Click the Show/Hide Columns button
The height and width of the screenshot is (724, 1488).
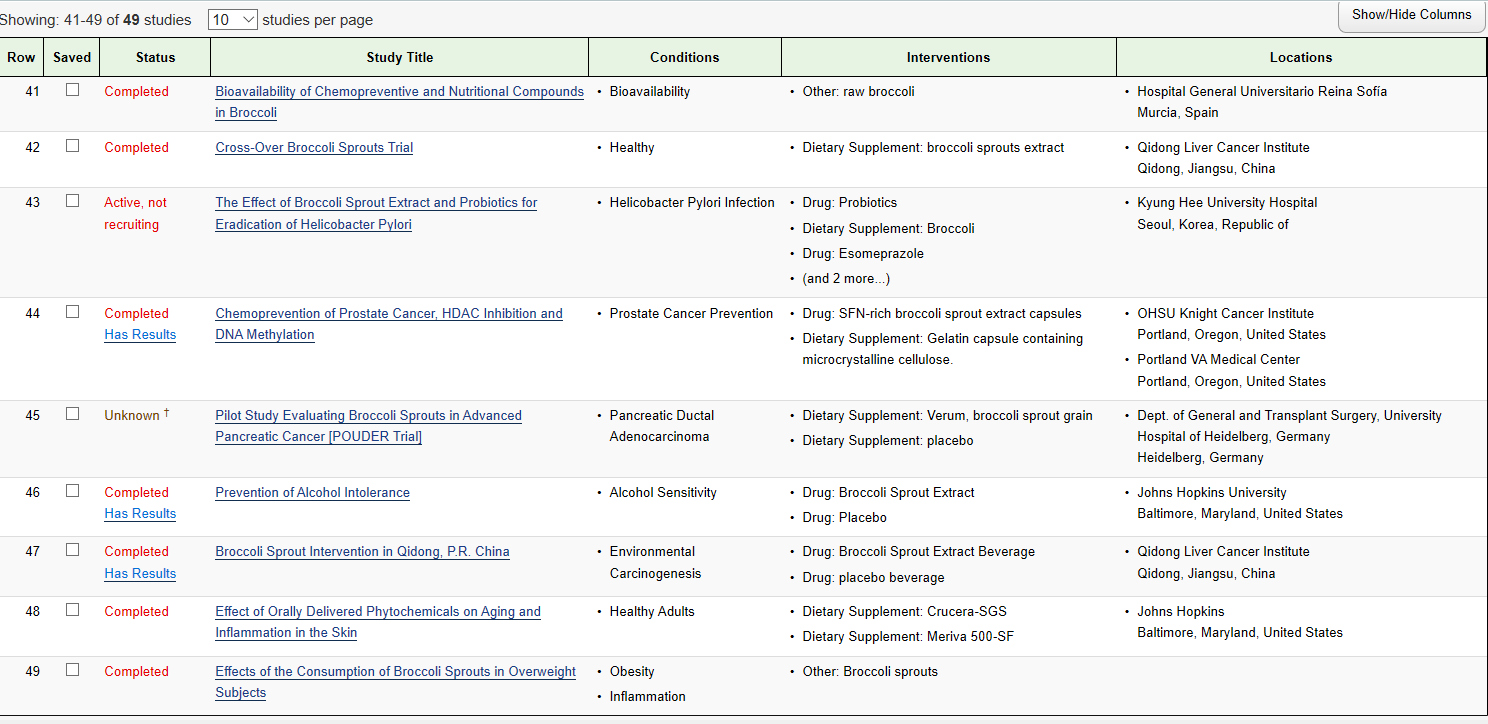1411,15
